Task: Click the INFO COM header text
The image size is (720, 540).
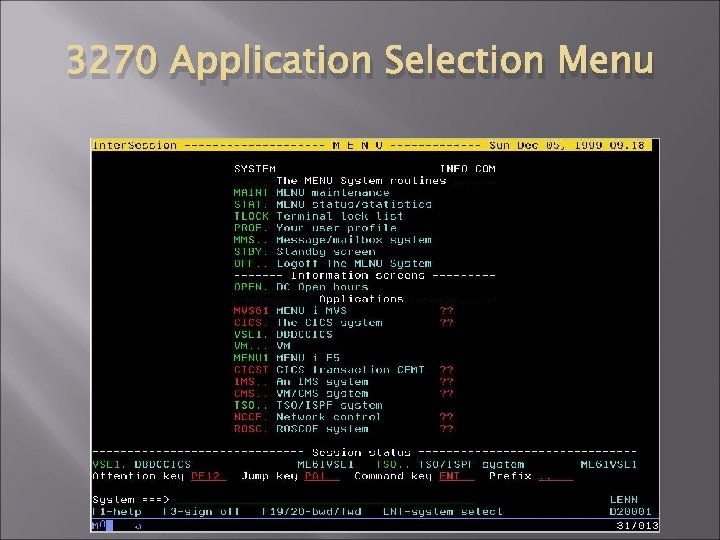Action: coord(468,169)
